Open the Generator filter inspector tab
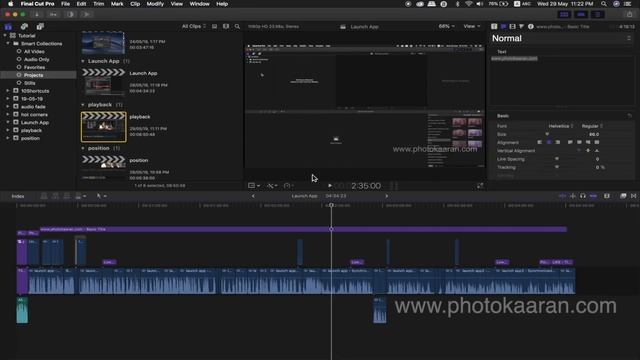The image size is (640, 360). point(521,27)
